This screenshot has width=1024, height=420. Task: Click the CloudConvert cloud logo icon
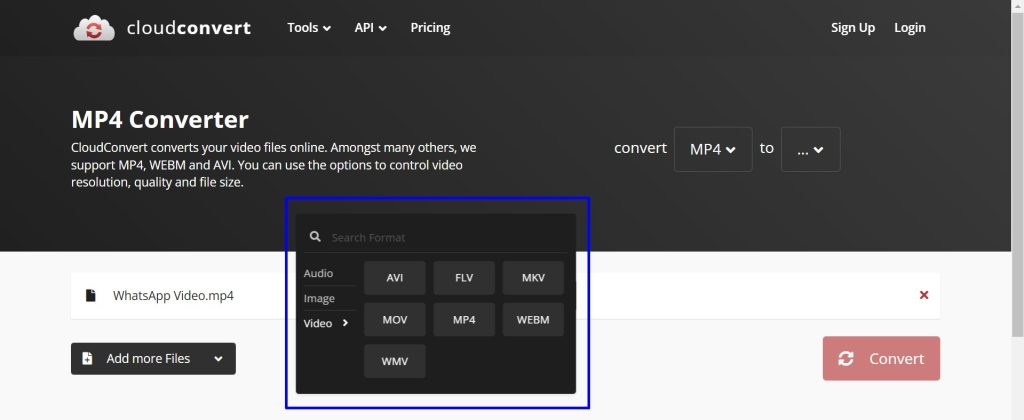pyautogui.click(x=94, y=28)
